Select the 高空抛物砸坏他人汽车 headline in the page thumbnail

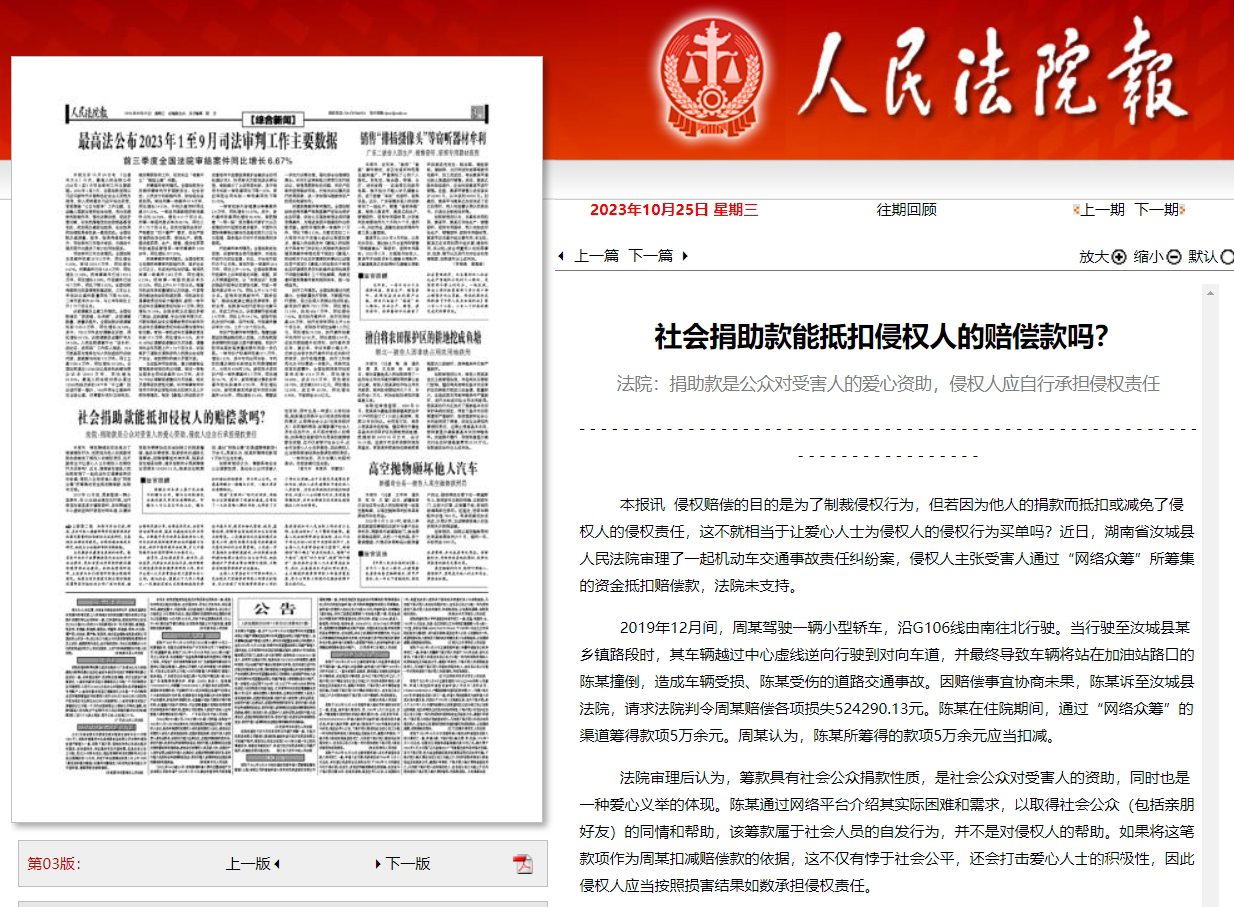tap(423, 469)
